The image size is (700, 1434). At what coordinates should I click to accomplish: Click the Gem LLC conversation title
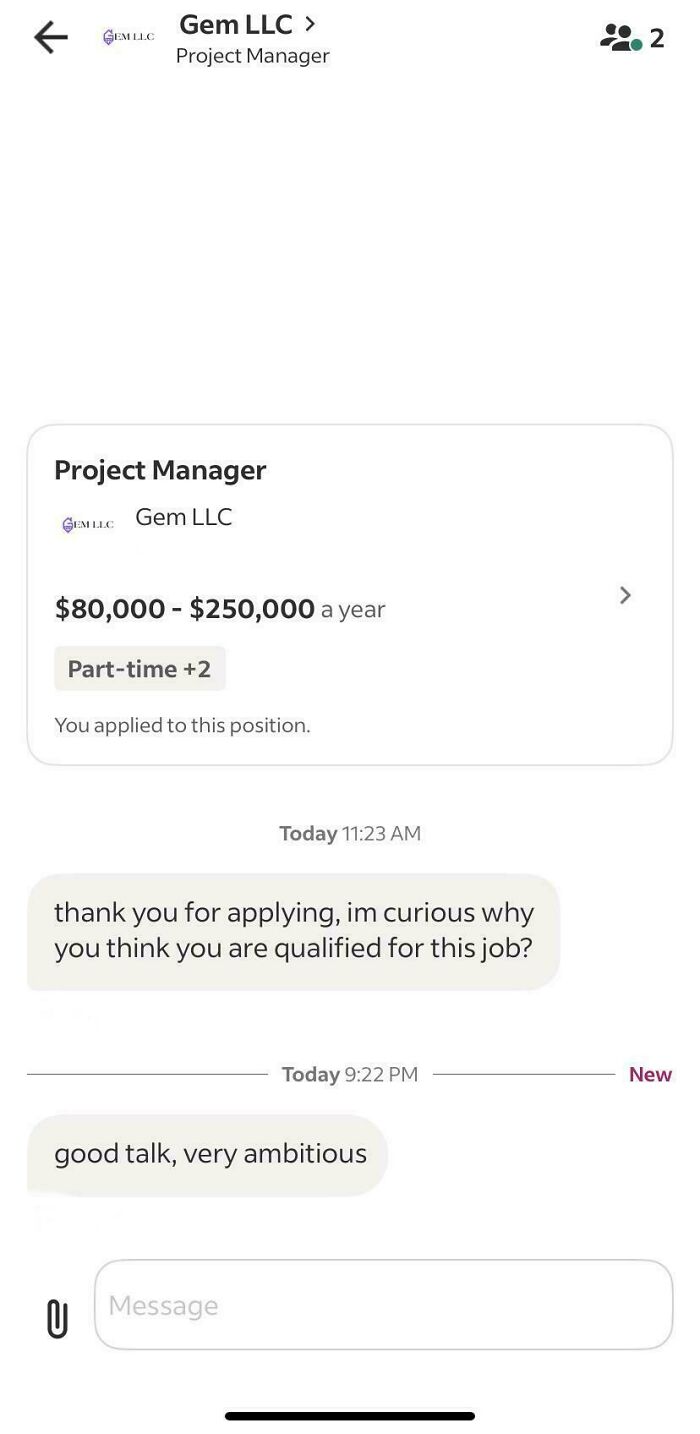[235, 24]
